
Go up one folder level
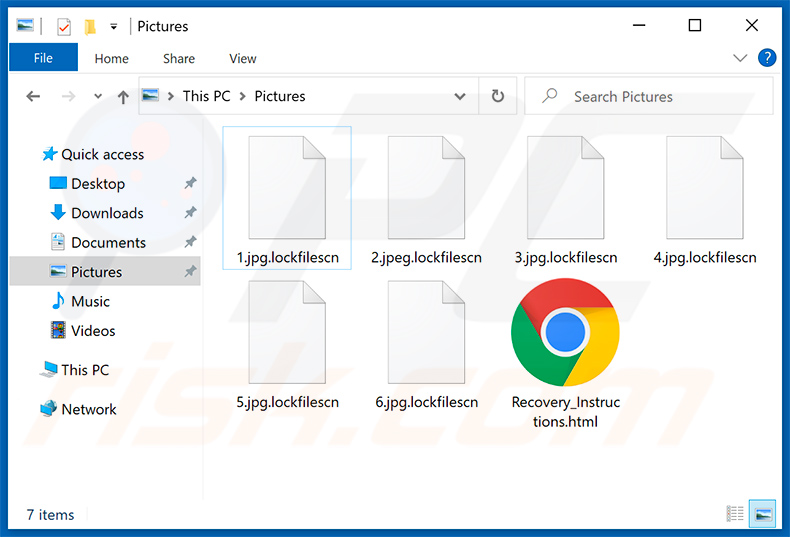click(x=123, y=96)
